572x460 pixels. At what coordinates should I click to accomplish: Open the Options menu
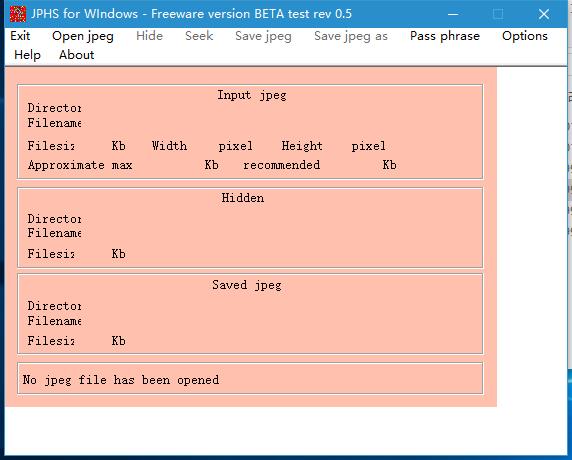point(525,36)
